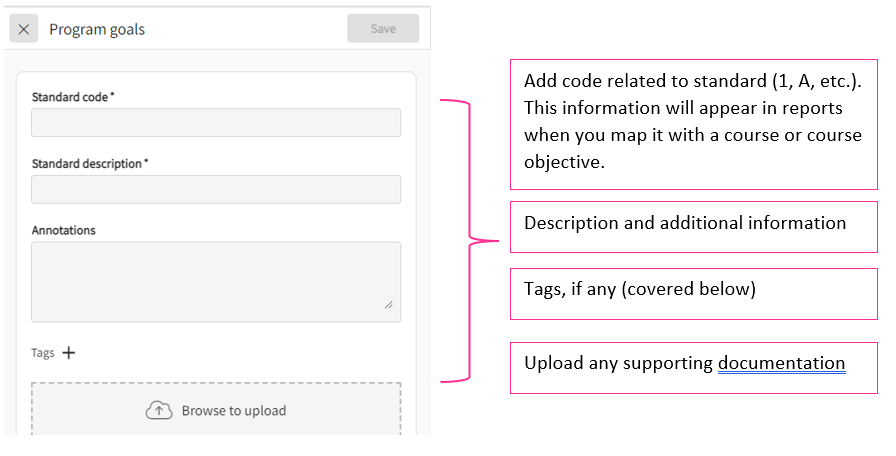Click the "Tags" label text
This screenshot has height=456, width=896.
pyautogui.click(x=42, y=353)
